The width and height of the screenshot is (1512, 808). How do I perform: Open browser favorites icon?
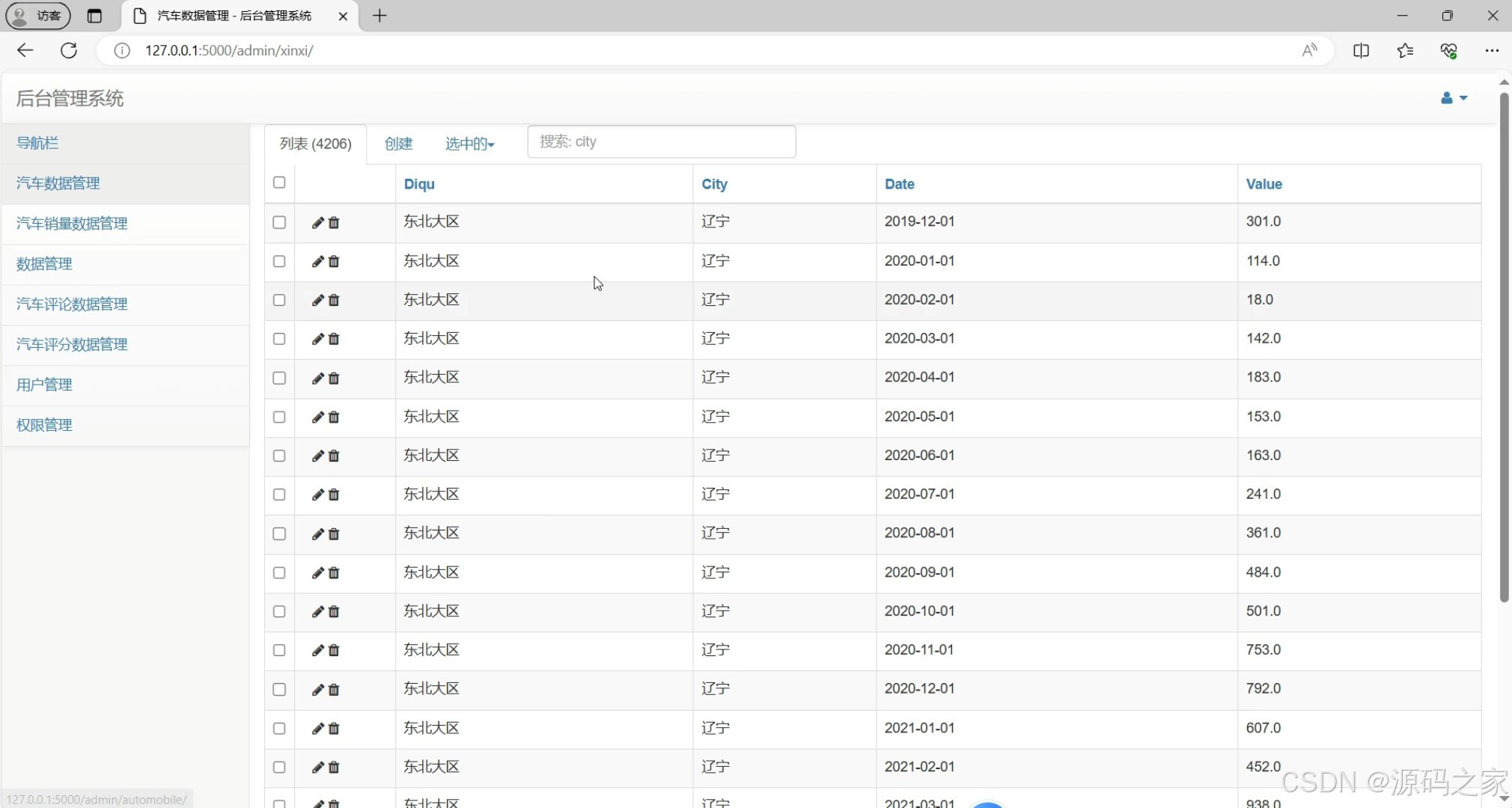(1405, 50)
